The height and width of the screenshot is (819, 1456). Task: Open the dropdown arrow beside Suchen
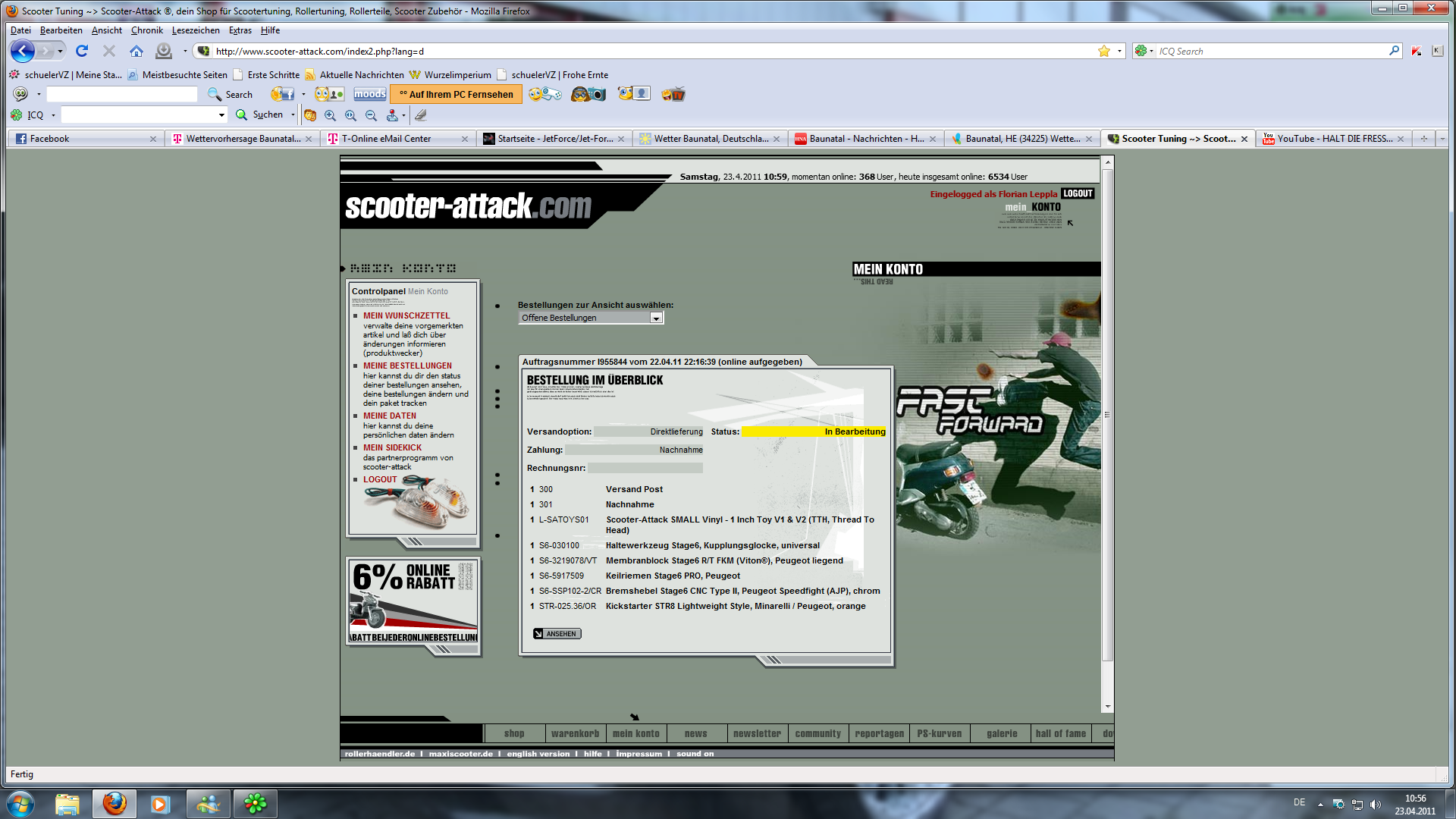[x=293, y=115]
